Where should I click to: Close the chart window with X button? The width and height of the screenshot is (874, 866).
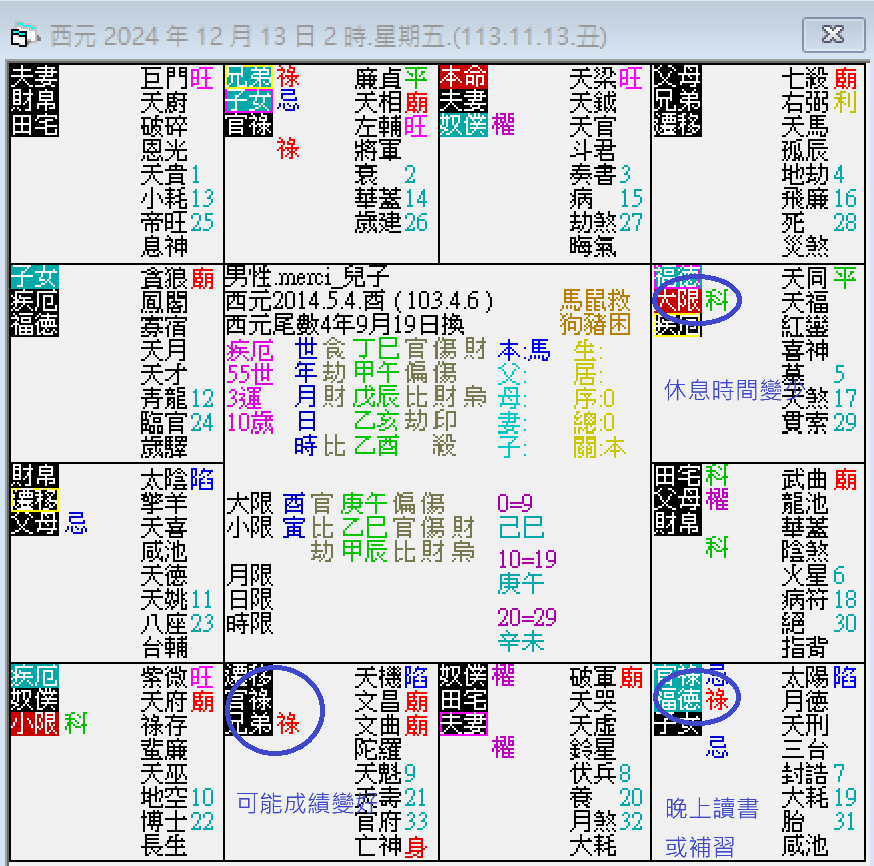pos(833,35)
